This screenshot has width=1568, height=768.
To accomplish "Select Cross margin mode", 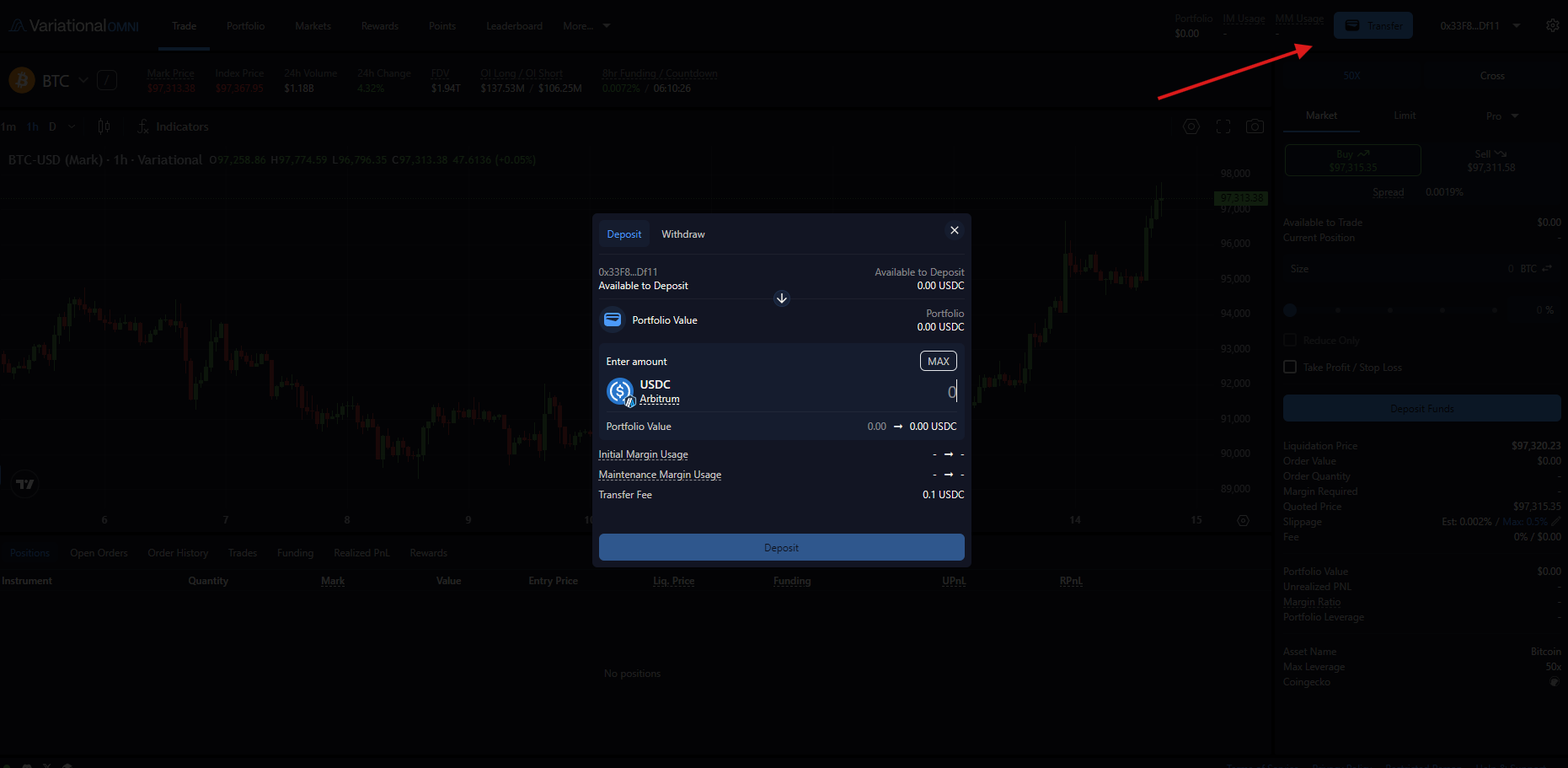I will click(x=1491, y=76).
